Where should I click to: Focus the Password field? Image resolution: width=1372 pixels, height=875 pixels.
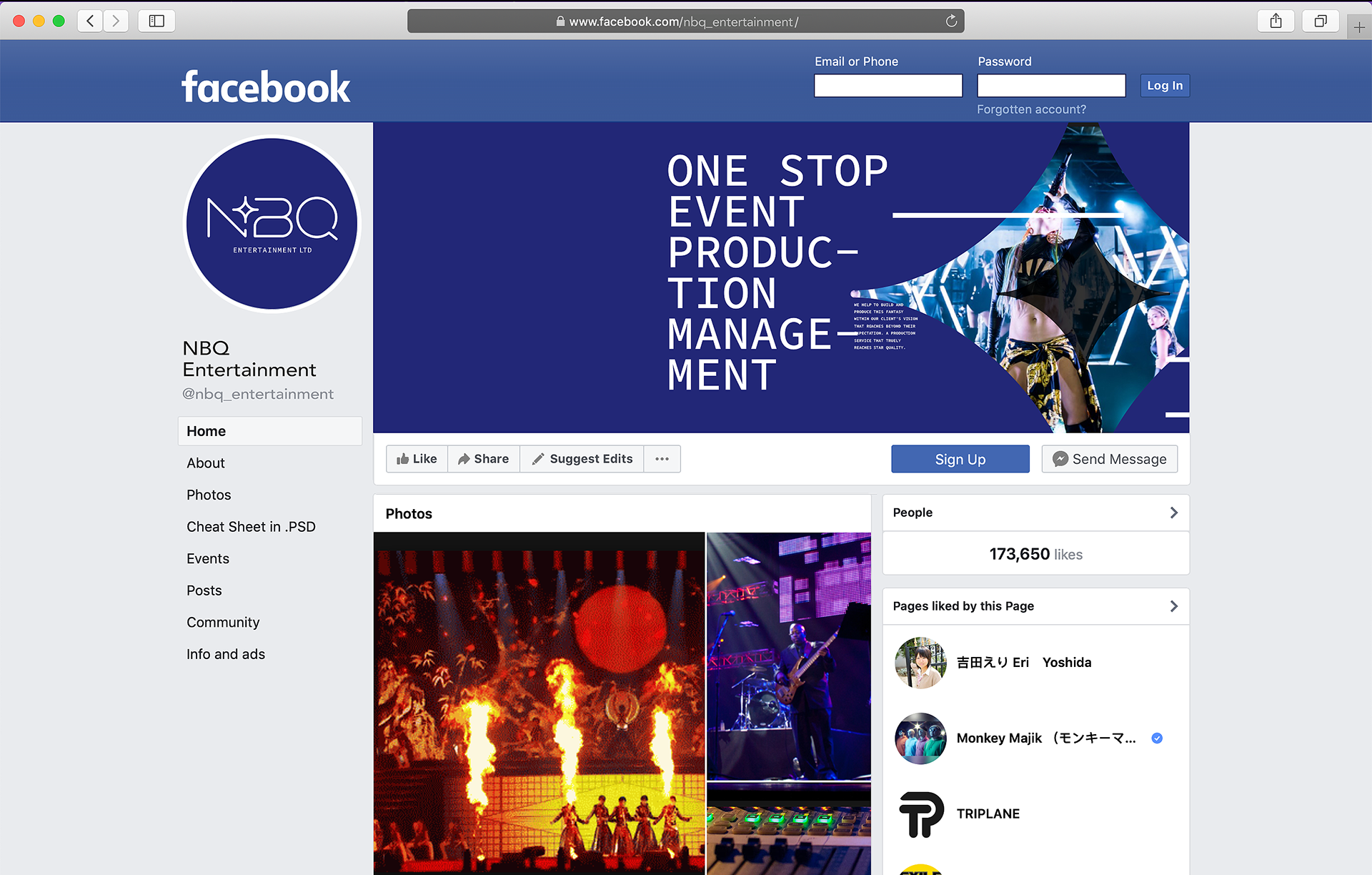(1052, 86)
